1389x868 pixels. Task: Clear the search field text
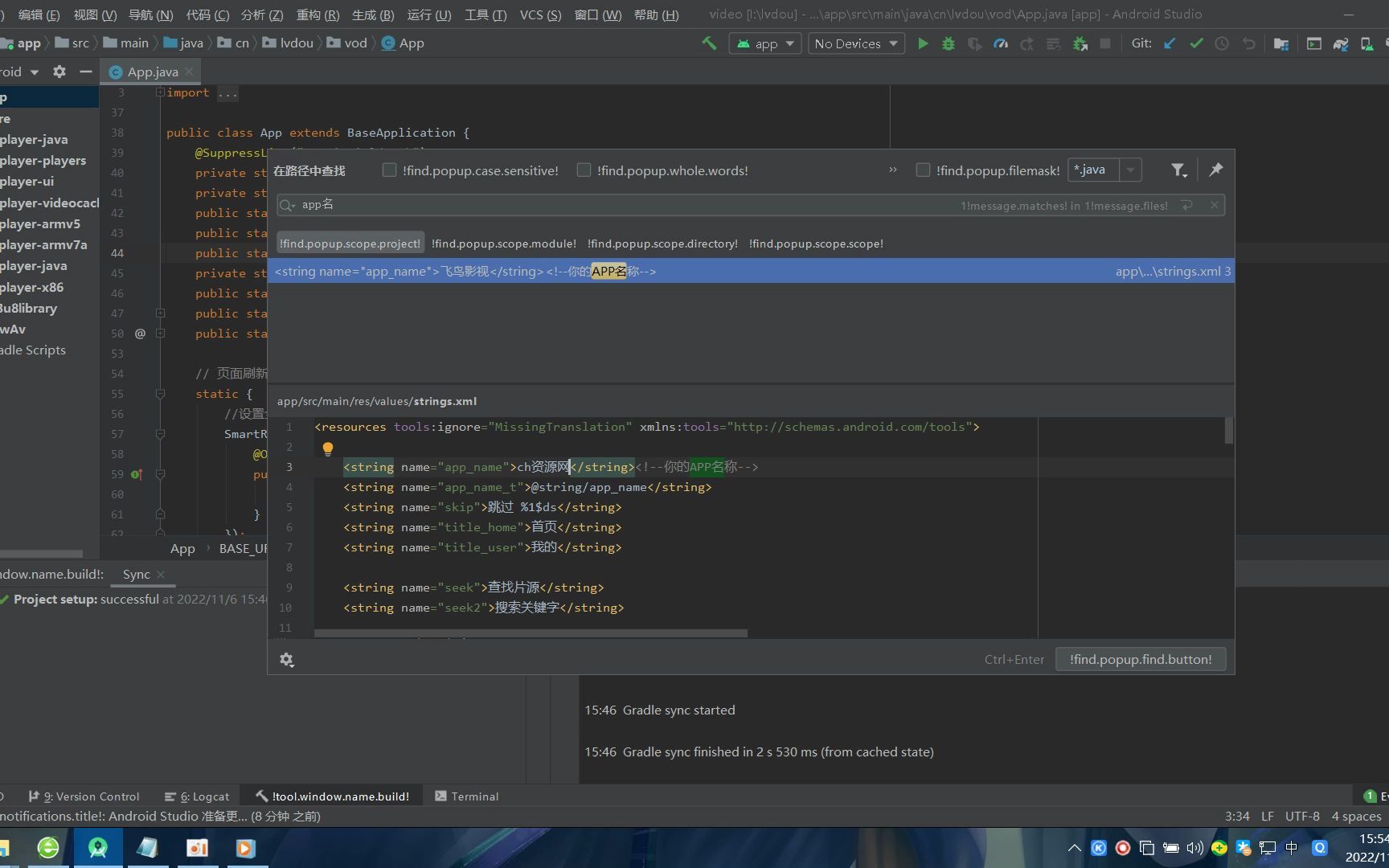pos(1215,205)
